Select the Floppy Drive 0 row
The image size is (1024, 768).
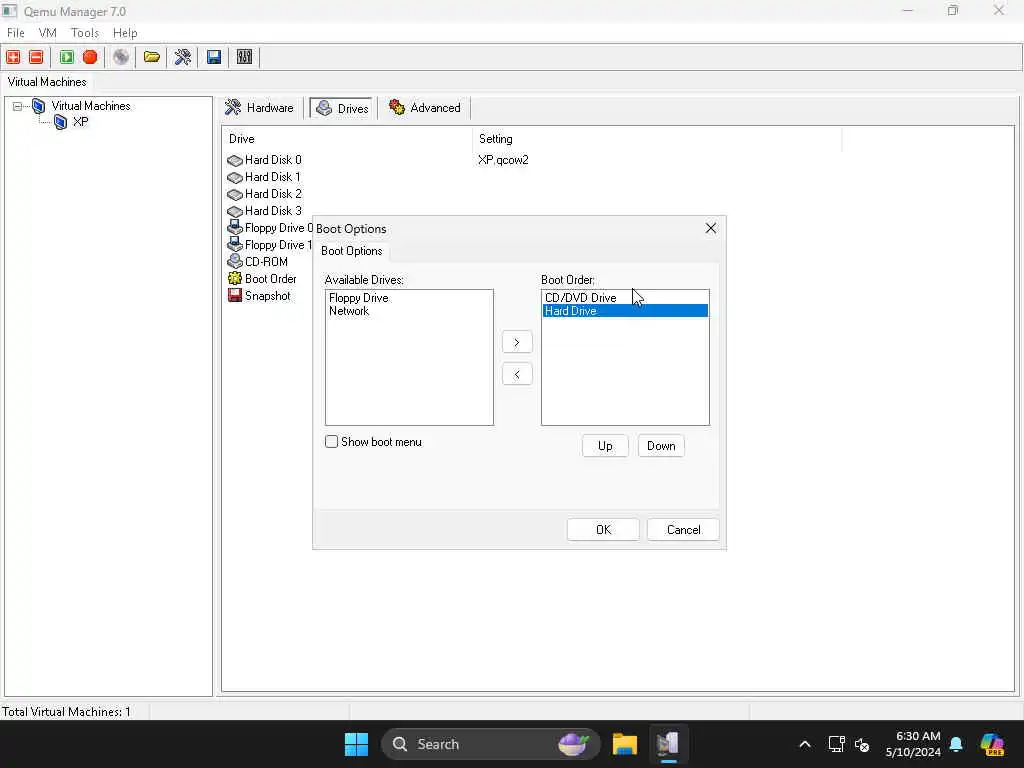pos(270,227)
